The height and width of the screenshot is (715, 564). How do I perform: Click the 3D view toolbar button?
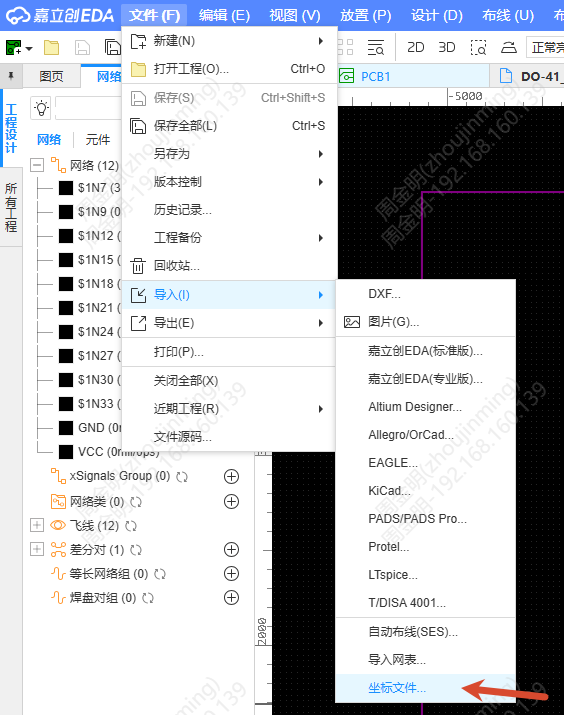pyautogui.click(x=446, y=47)
